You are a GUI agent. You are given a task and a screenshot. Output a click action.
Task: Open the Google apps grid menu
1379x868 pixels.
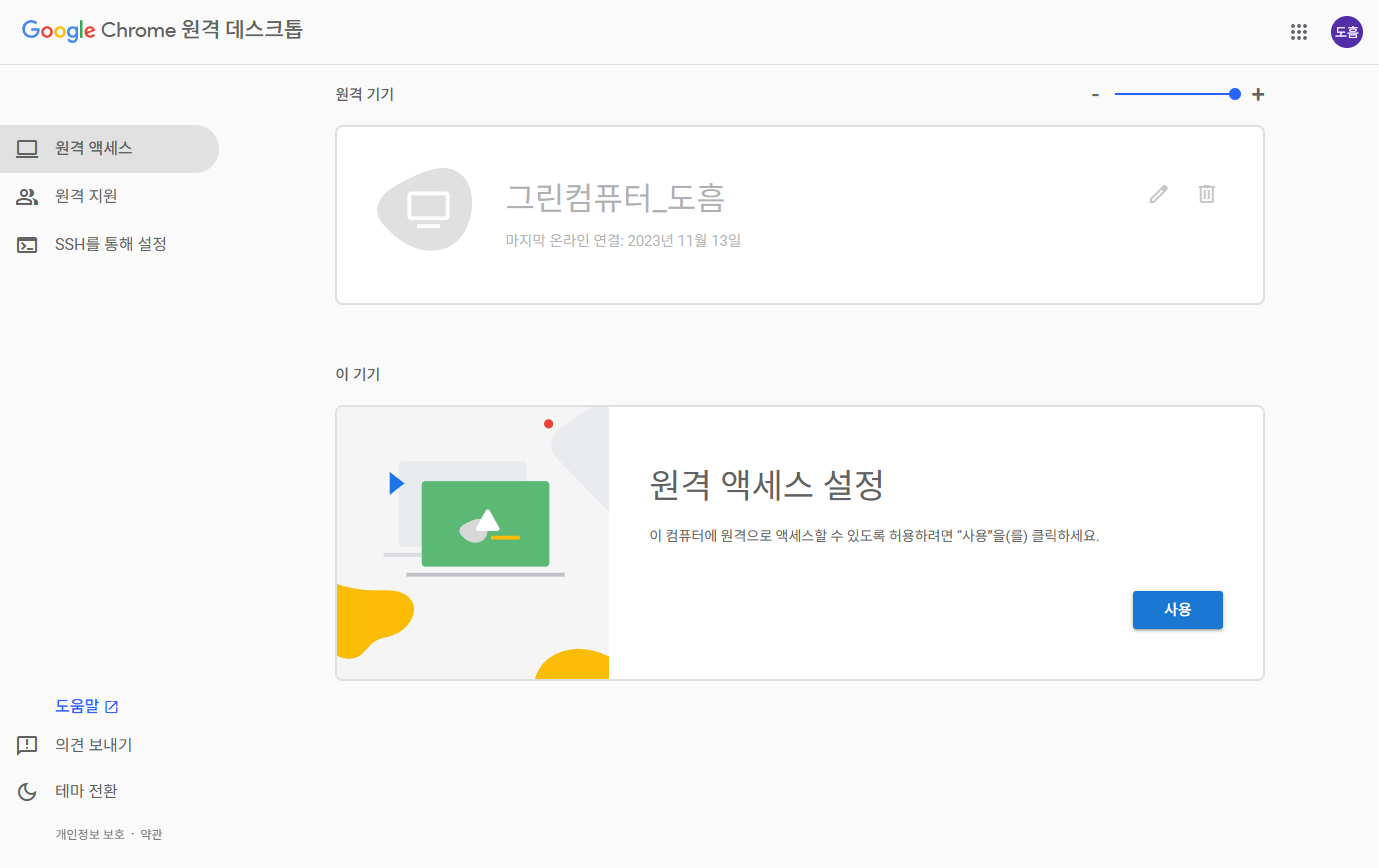pos(1299,32)
